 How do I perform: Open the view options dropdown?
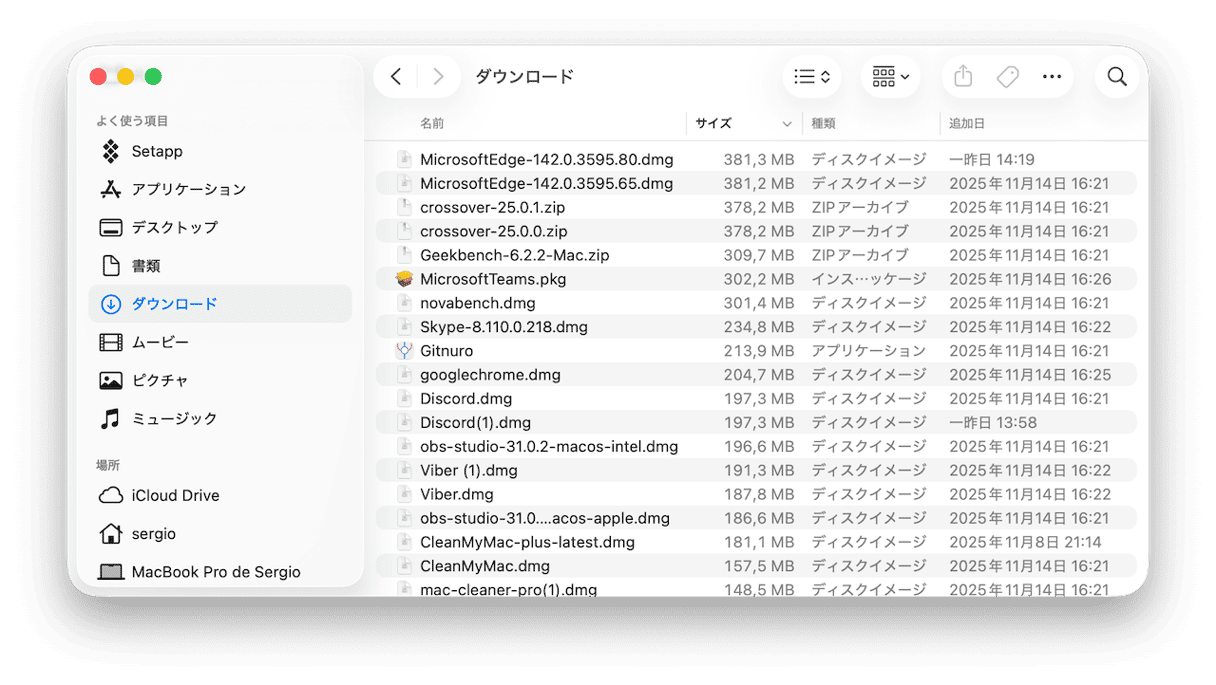coord(812,76)
